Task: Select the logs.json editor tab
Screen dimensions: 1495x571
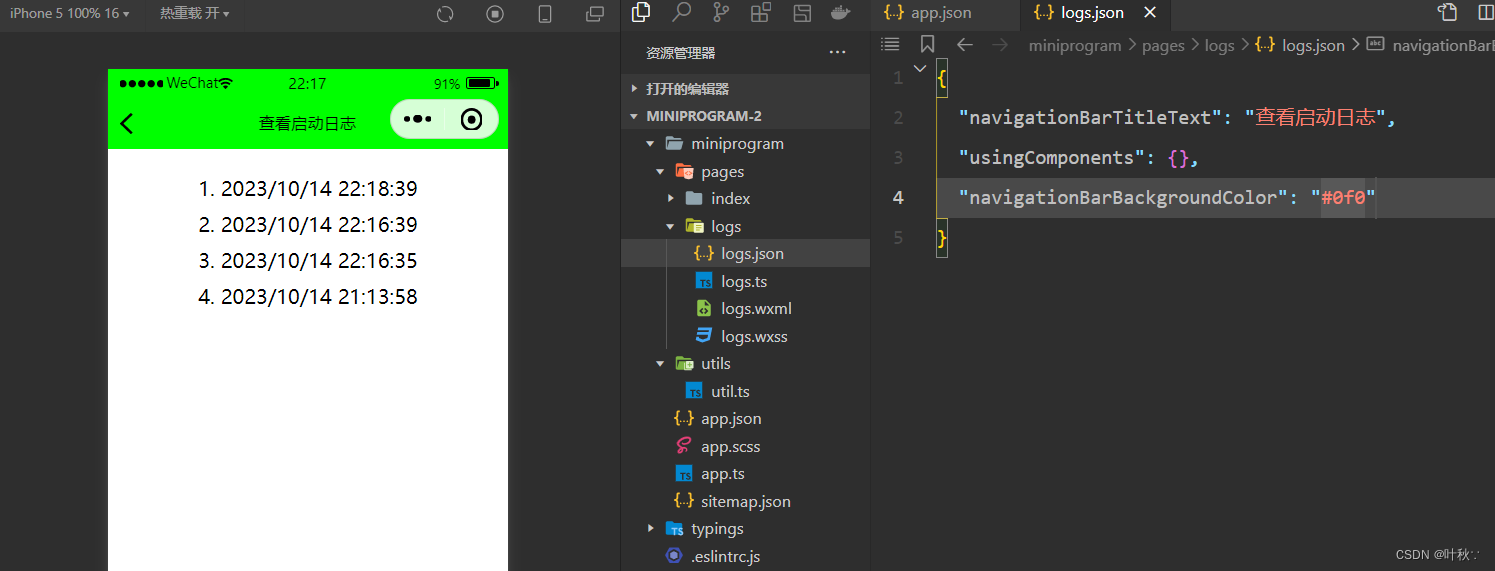Action: [1080, 13]
